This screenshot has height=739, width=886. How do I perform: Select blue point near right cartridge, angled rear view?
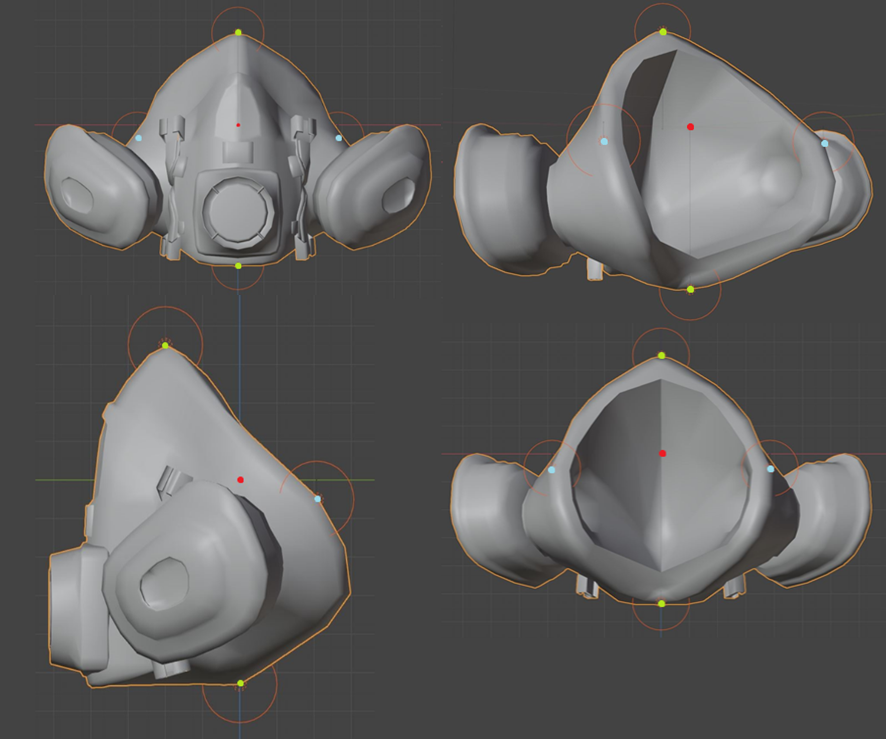825,144
